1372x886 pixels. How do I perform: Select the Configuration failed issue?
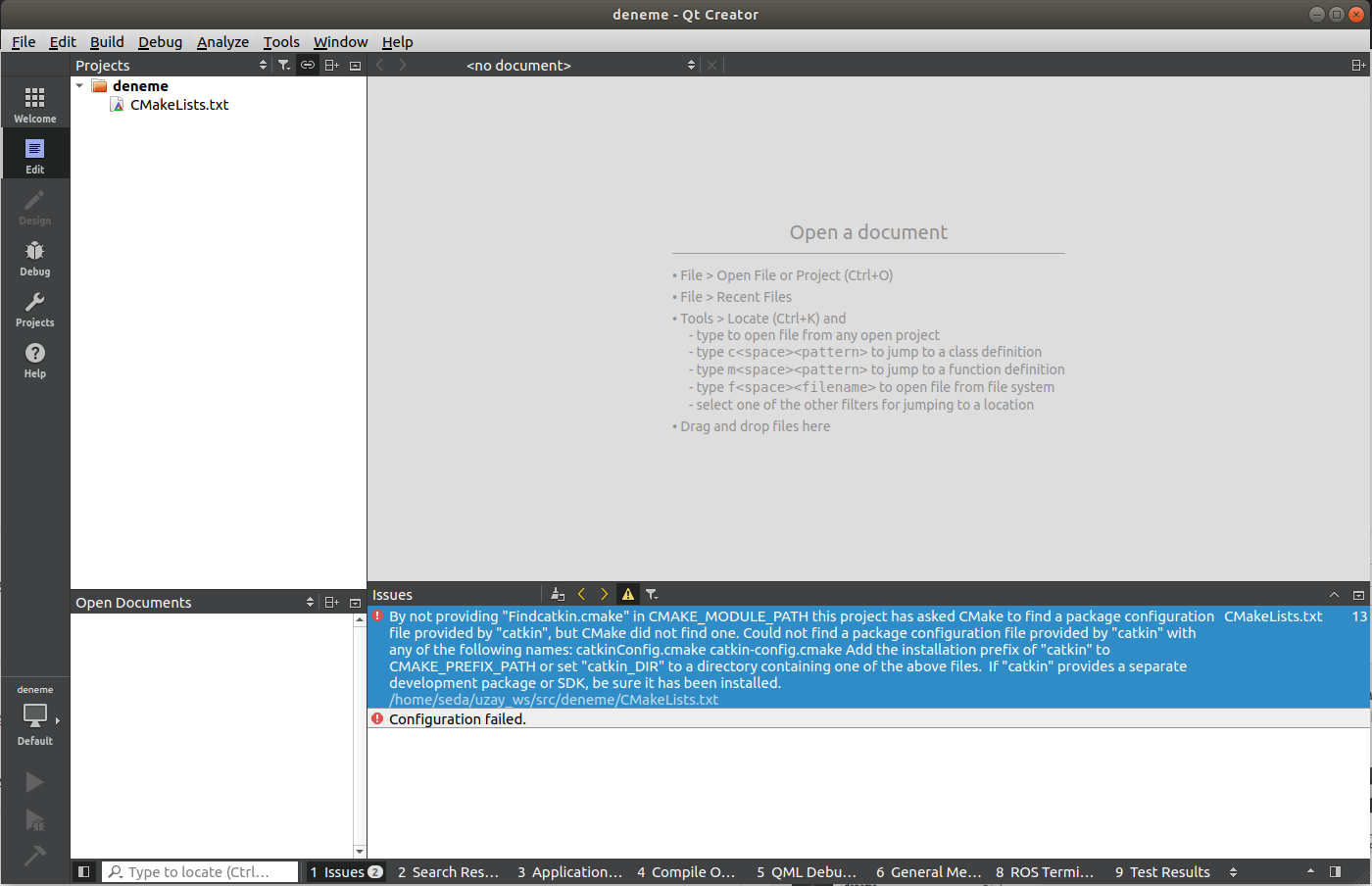(x=458, y=719)
